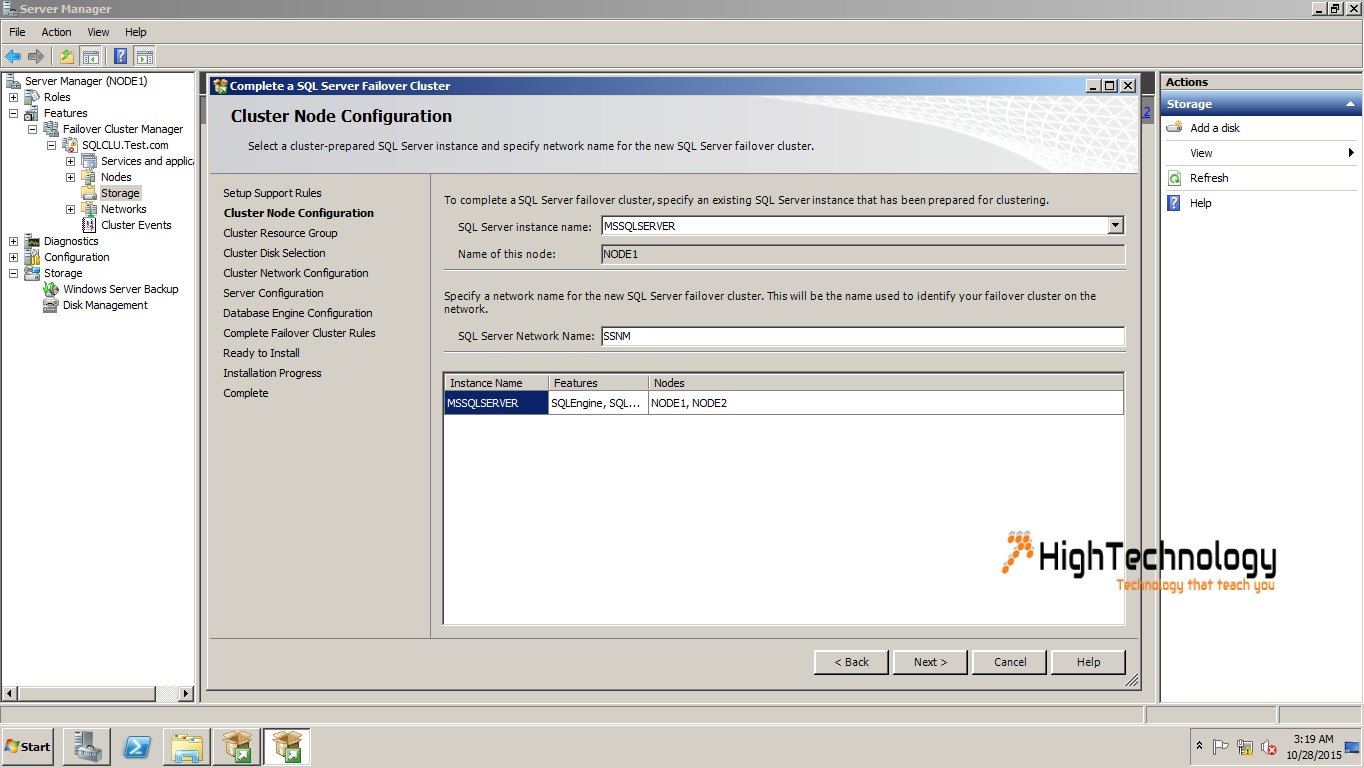This screenshot has width=1364, height=768.
Task: Collapse the SQLCLU.Test.com node
Action: tap(51, 145)
